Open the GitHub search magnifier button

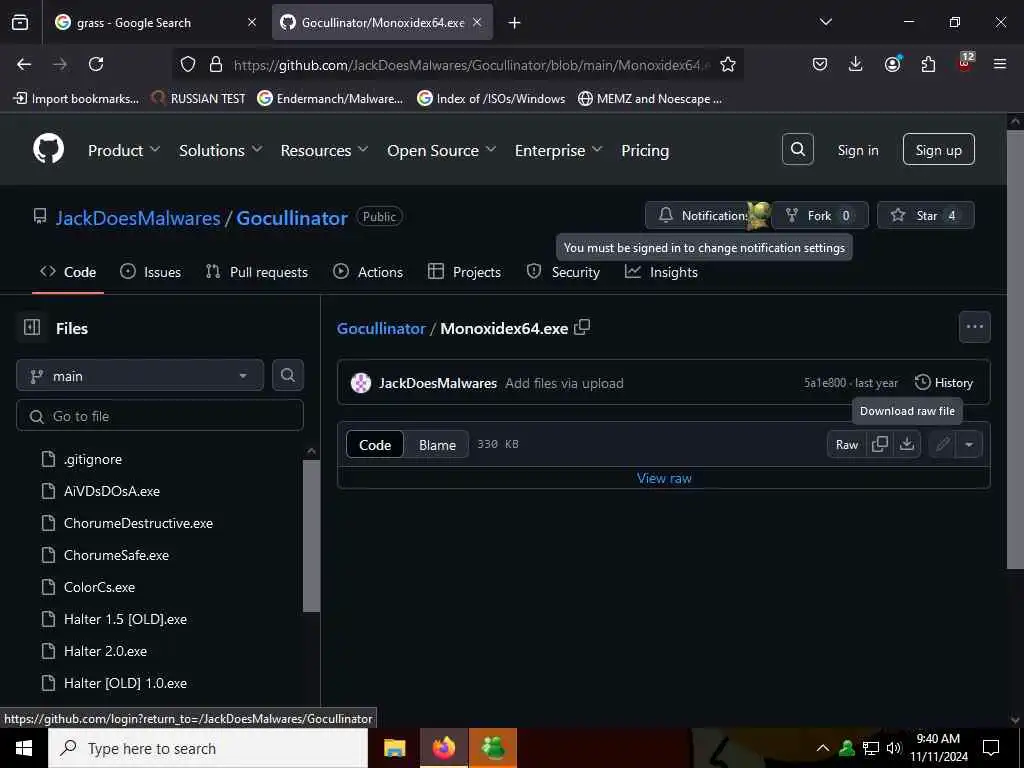tap(797, 150)
